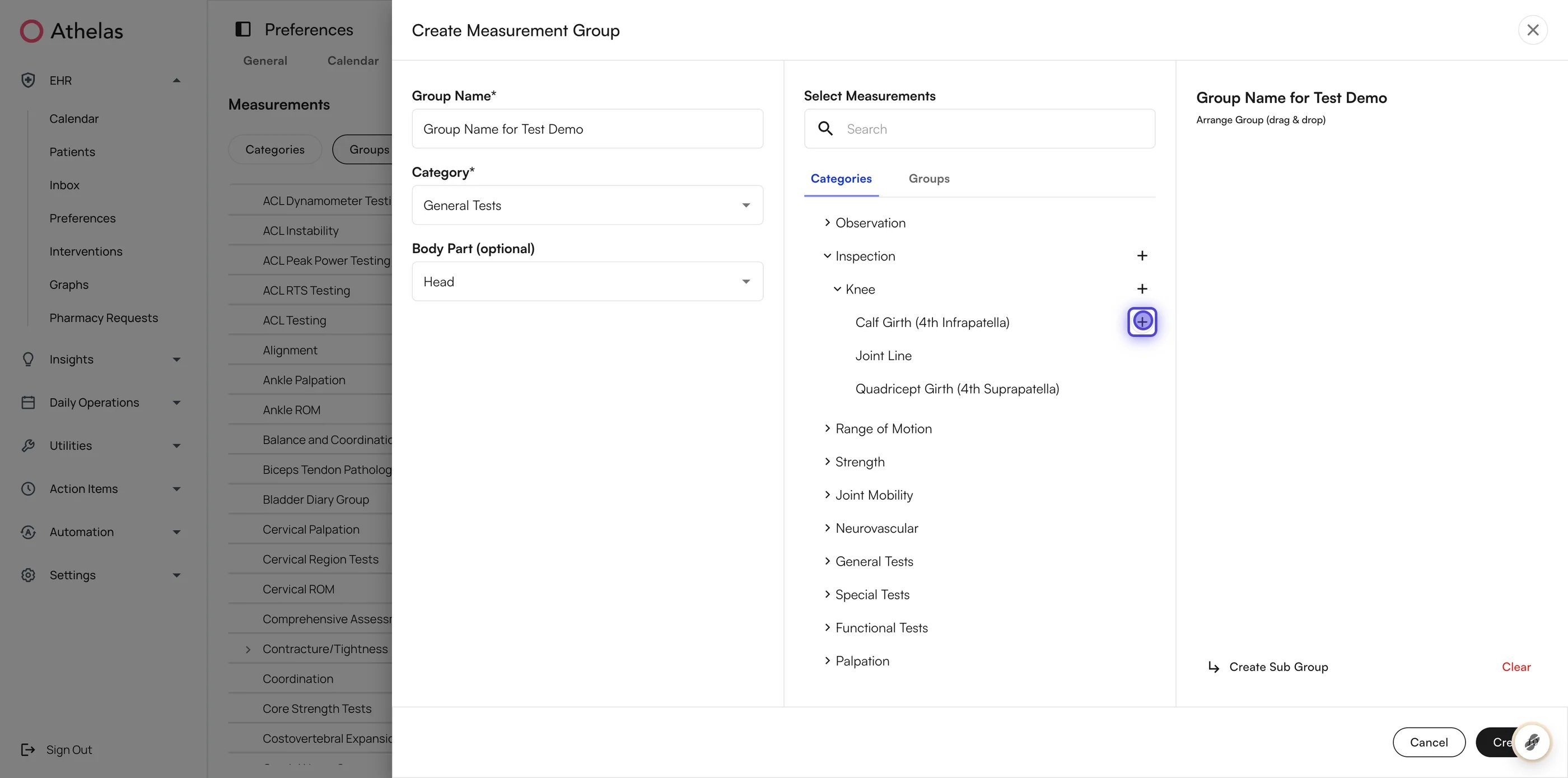This screenshot has width=1568, height=778.
Task: Click the Settings gear icon
Action: (x=28, y=575)
